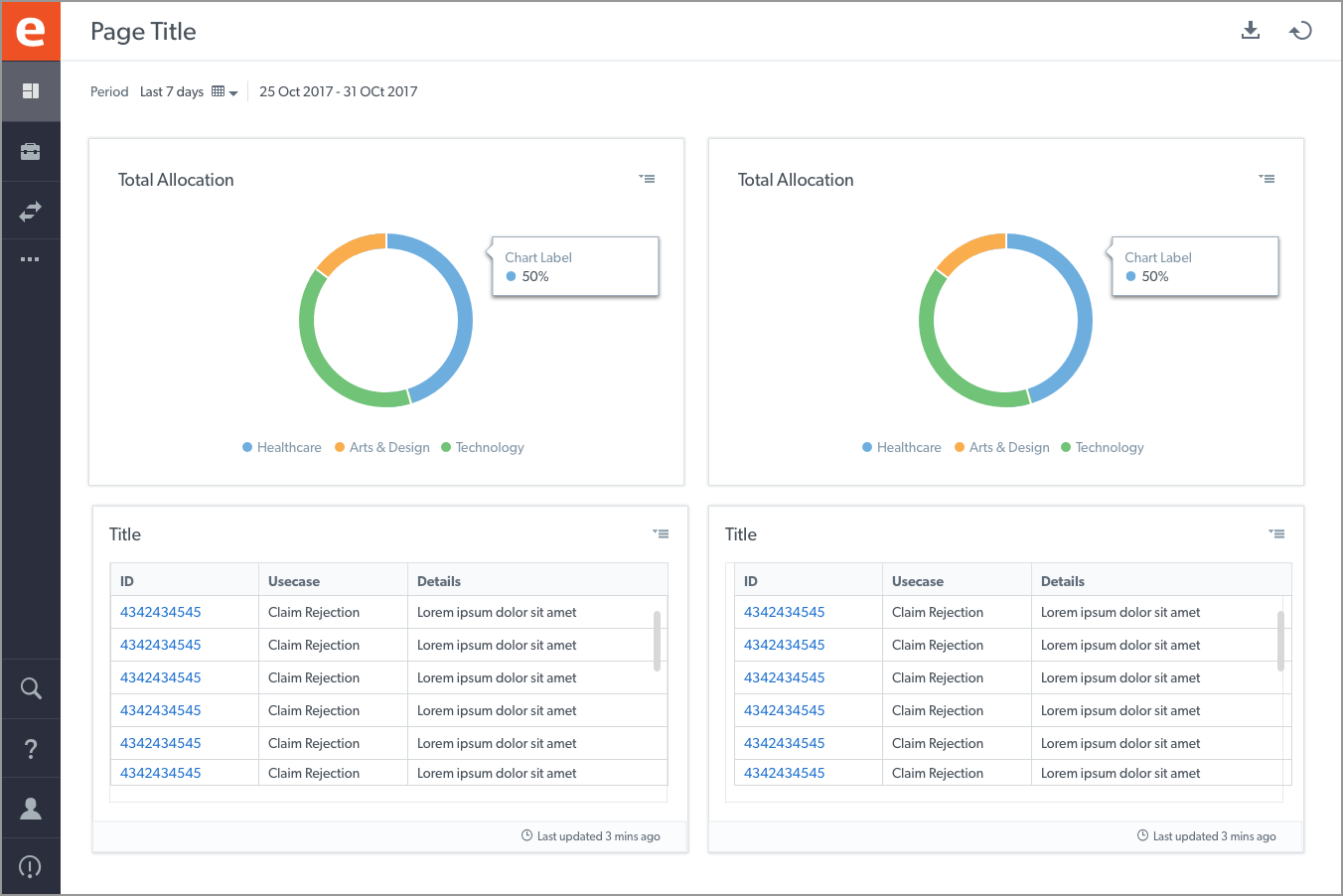
Task: Click the download icon in the header
Action: pos(1251,31)
